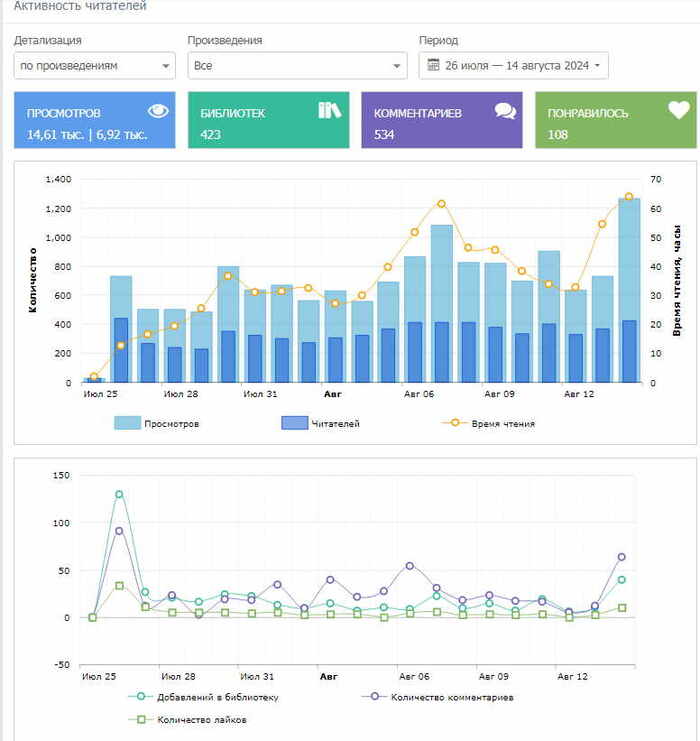Click the calendar icon in the period field
This screenshot has width=700, height=741.
click(434, 66)
